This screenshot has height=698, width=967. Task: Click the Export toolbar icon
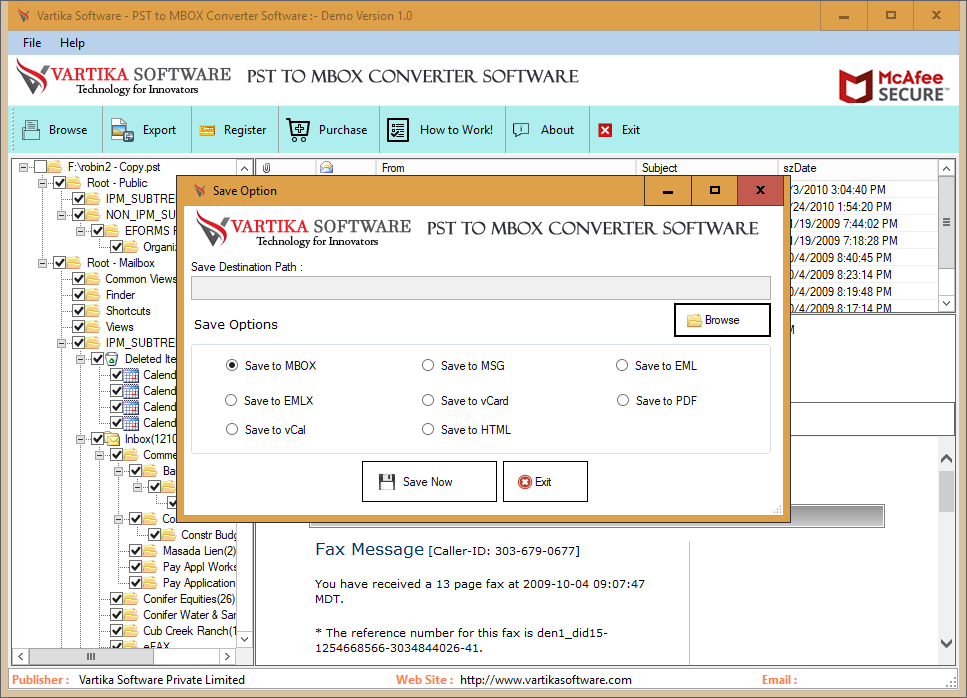point(122,130)
